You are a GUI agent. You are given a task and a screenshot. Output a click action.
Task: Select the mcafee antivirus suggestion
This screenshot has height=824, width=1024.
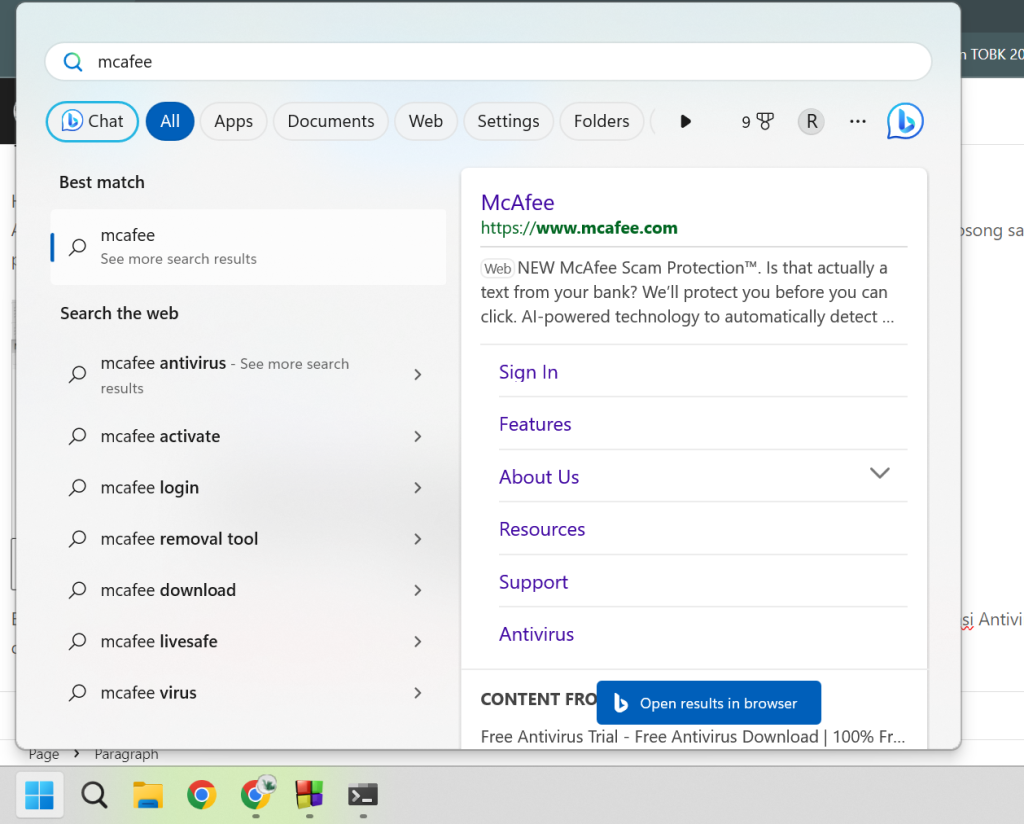point(225,375)
